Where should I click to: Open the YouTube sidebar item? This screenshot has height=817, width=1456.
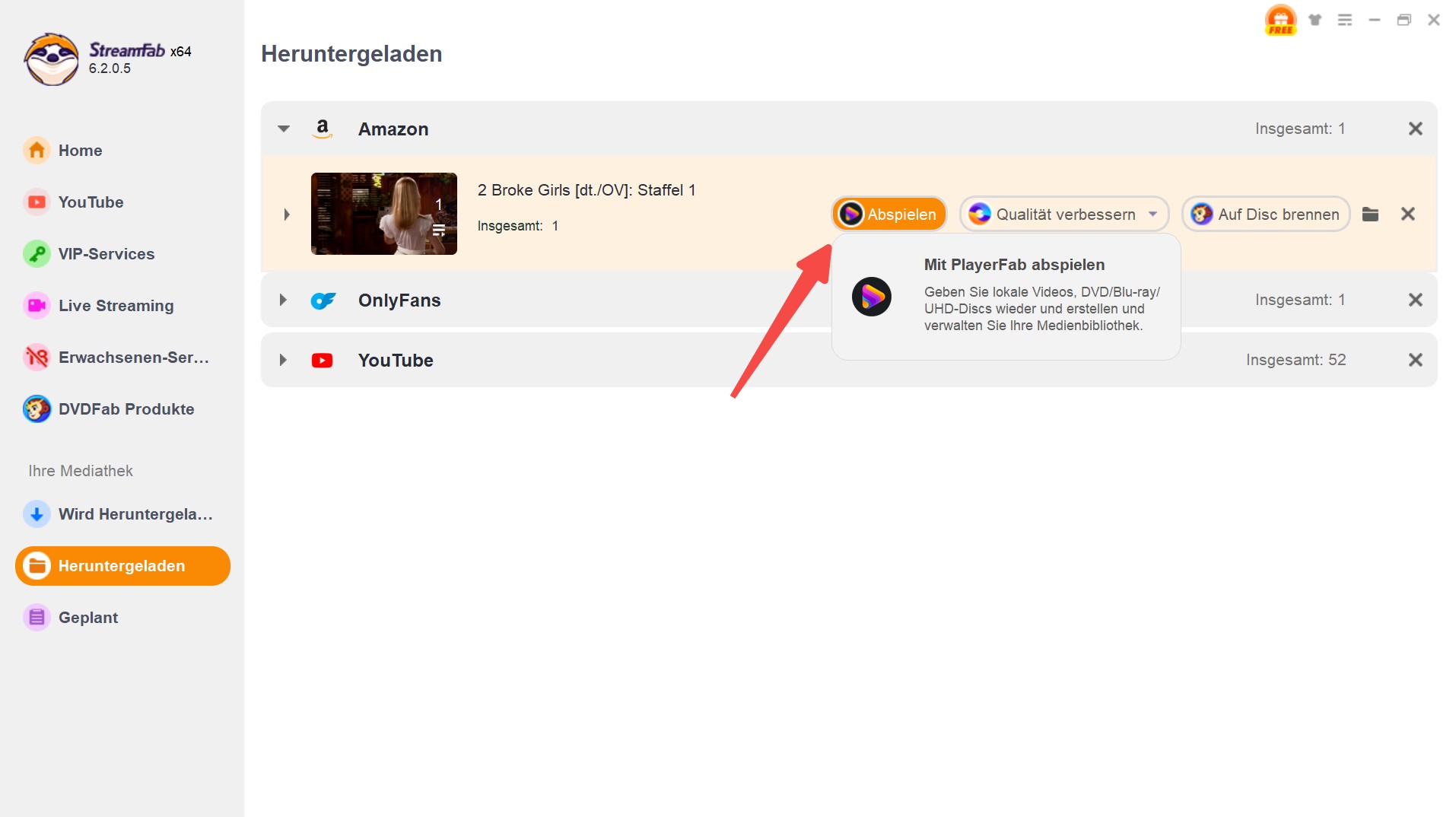tap(122, 202)
